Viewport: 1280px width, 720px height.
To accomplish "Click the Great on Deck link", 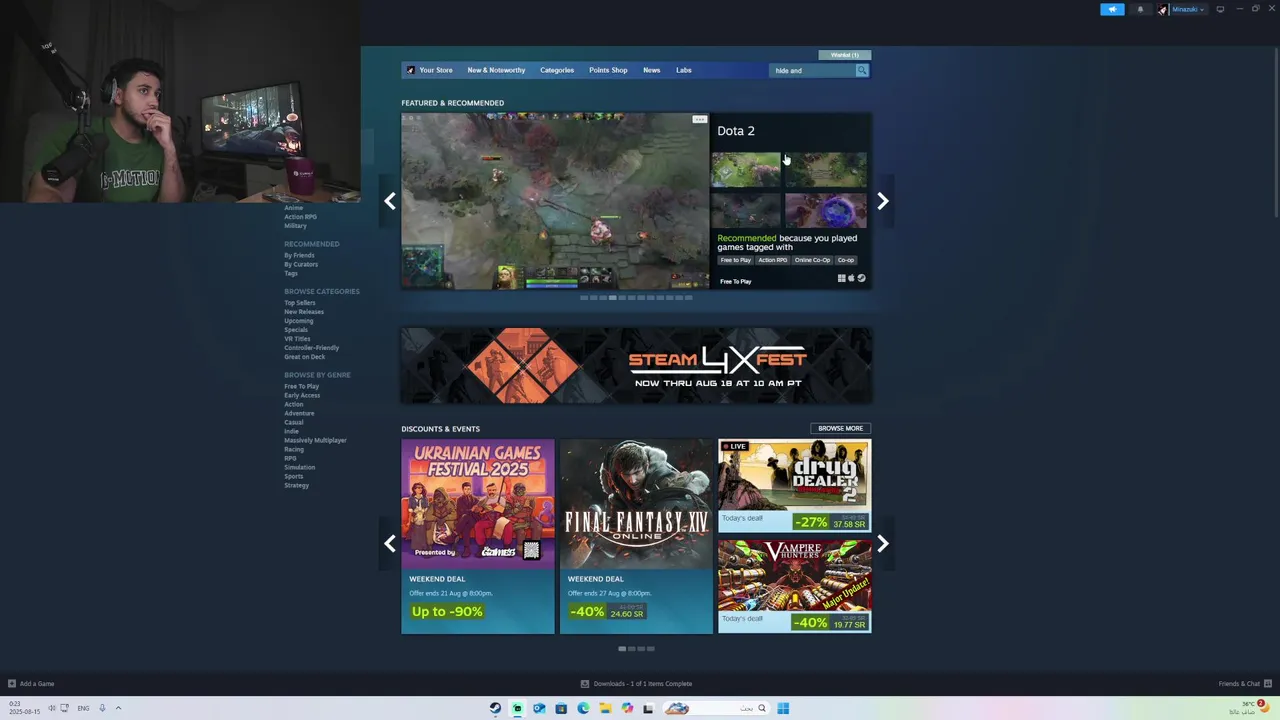I will [304, 357].
